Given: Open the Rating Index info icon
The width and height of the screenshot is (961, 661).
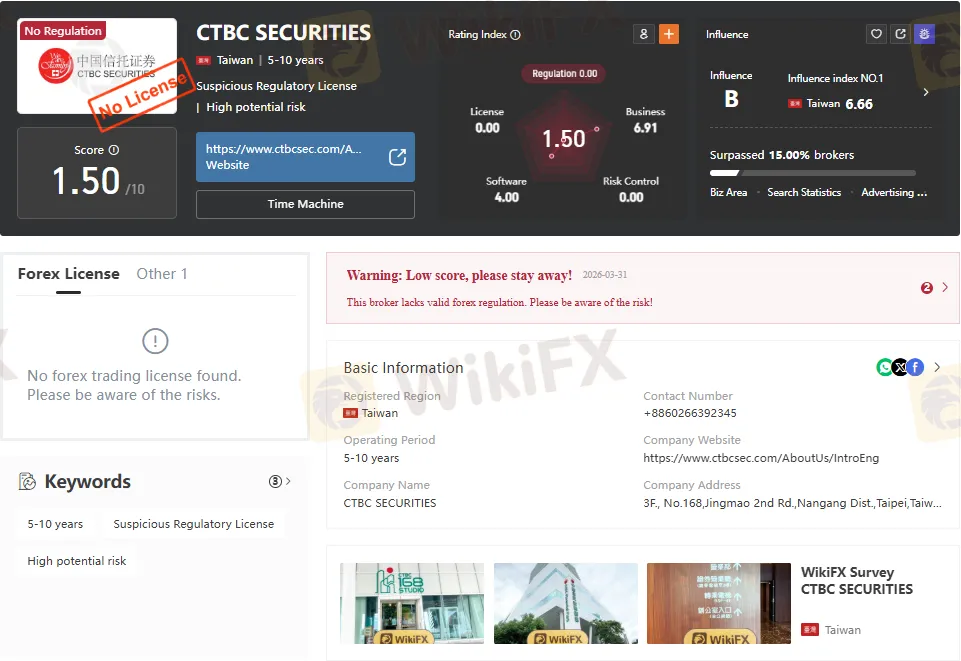Looking at the screenshot, I should point(515,35).
